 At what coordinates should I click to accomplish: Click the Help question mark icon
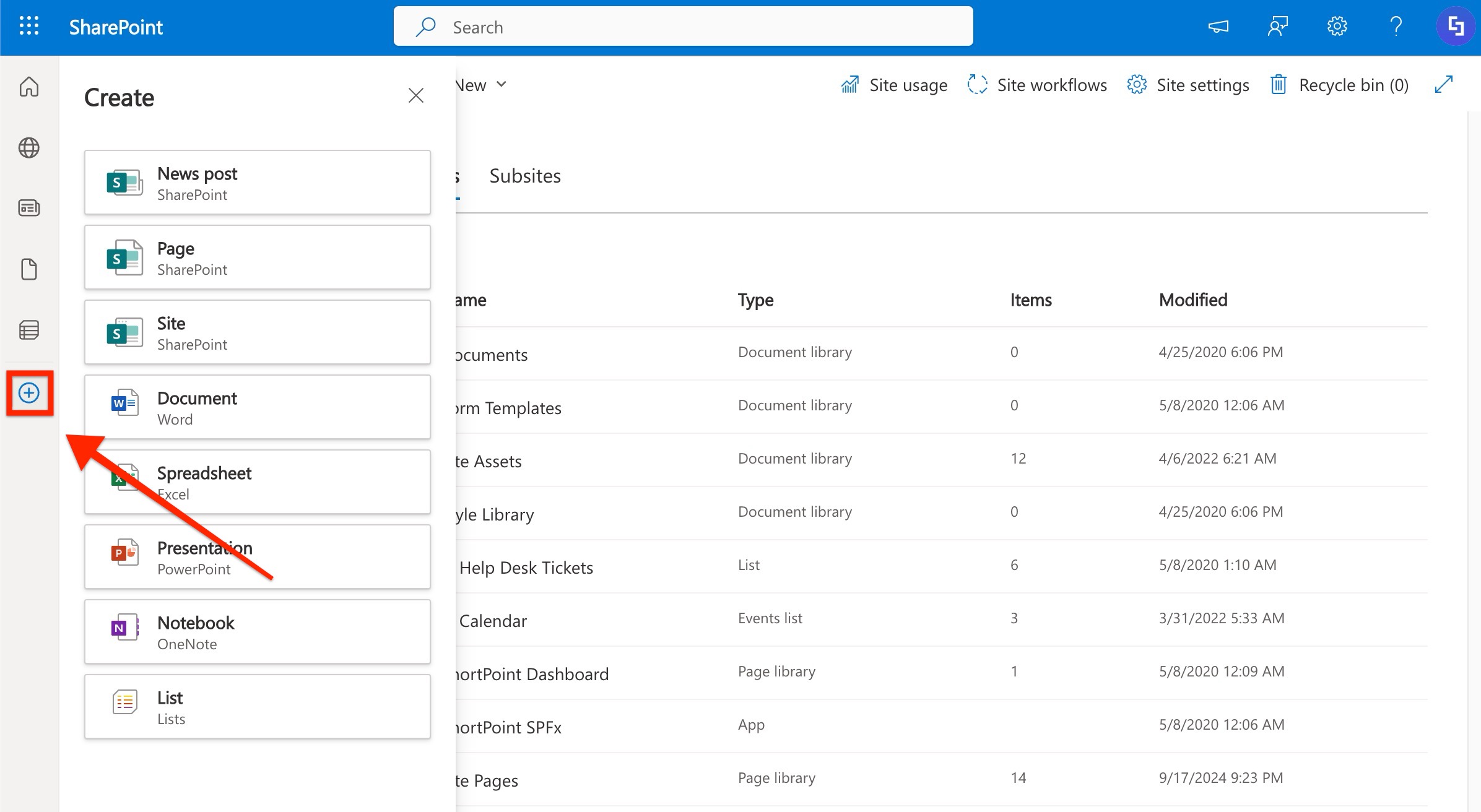point(1396,27)
